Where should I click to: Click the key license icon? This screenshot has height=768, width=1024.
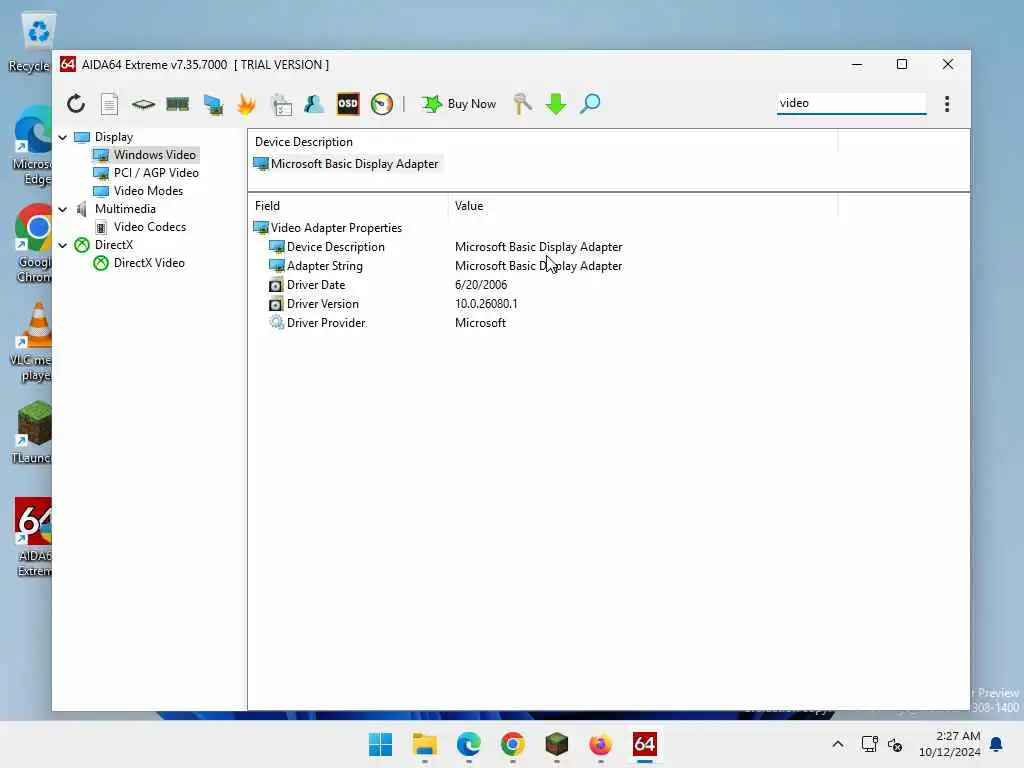pyautogui.click(x=522, y=104)
